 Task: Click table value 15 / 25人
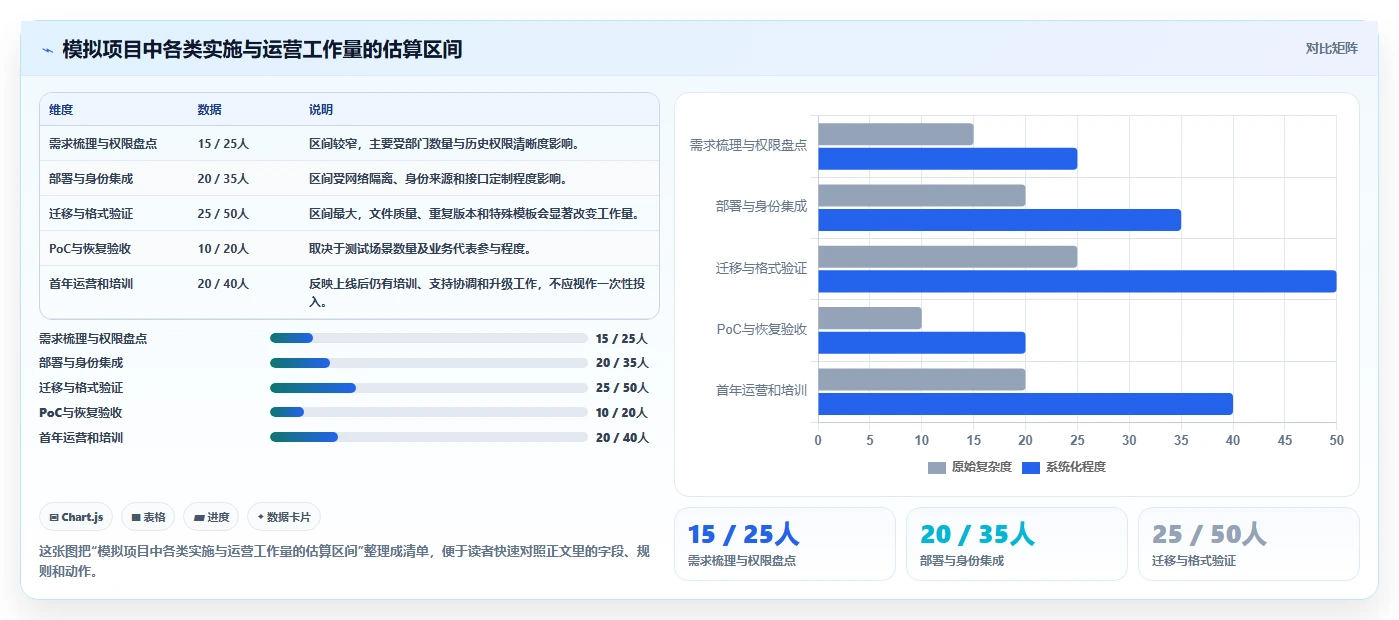click(x=223, y=144)
